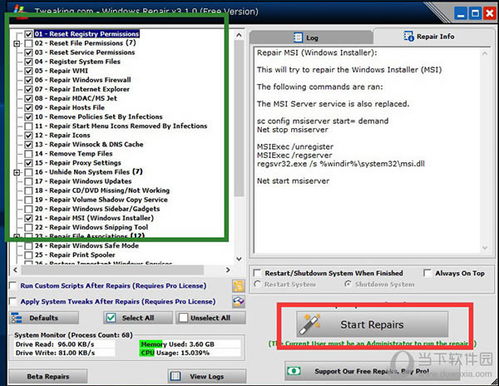The height and width of the screenshot is (386, 499).
Task: Click the green checkmark icon on Select All
Action: [111, 318]
